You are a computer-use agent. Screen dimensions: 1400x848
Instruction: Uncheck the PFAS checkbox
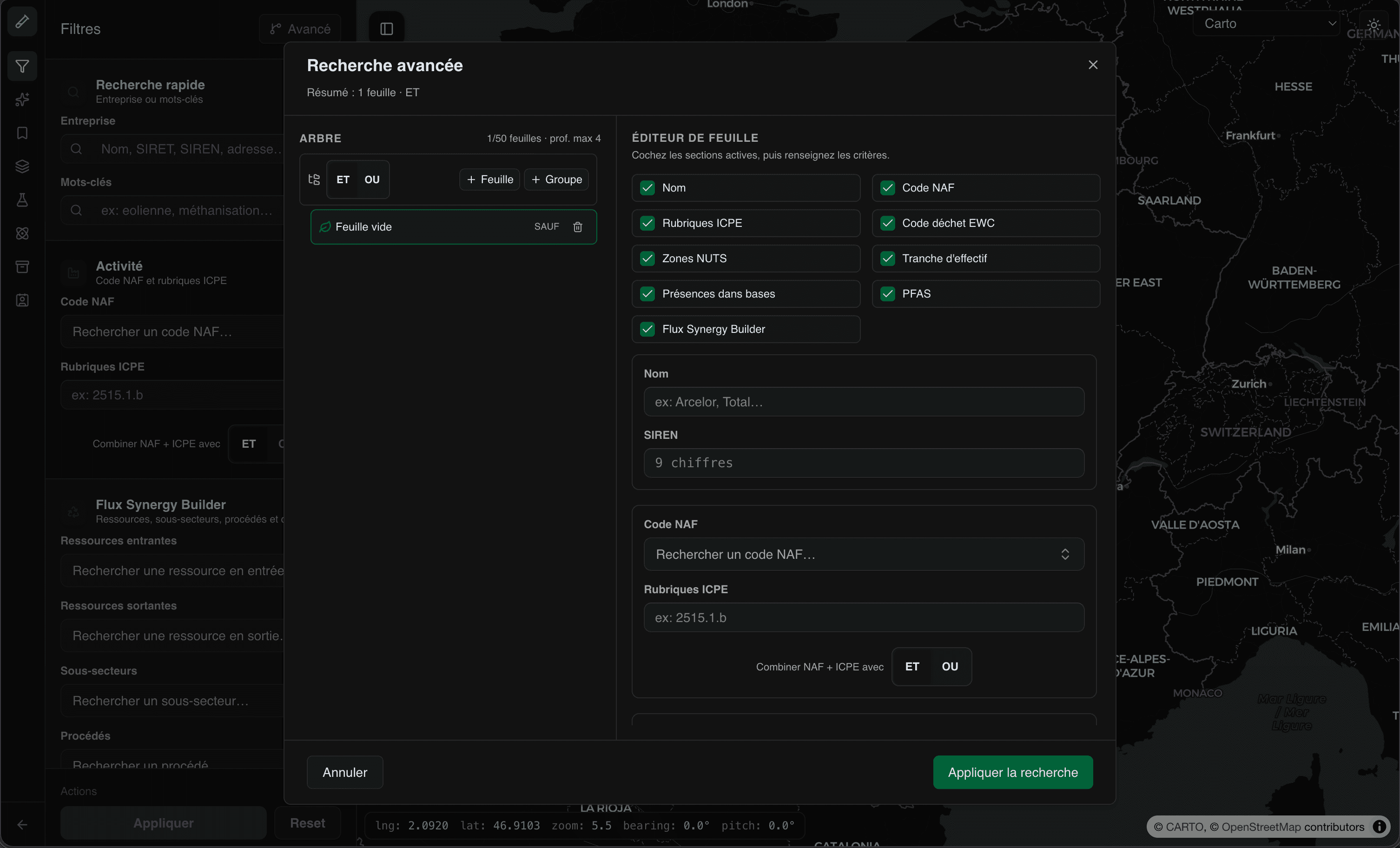[x=887, y=294]
